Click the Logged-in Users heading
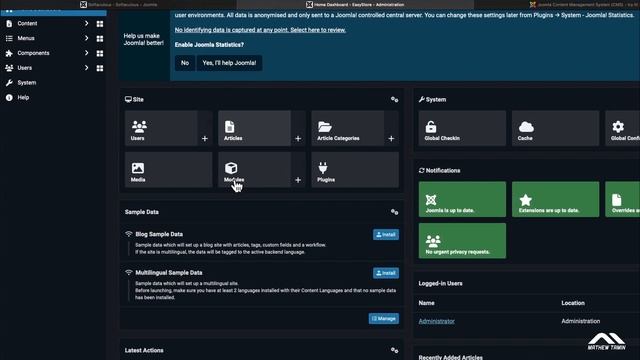The height and width of the screenshot is (360, 640). point(440,283)
